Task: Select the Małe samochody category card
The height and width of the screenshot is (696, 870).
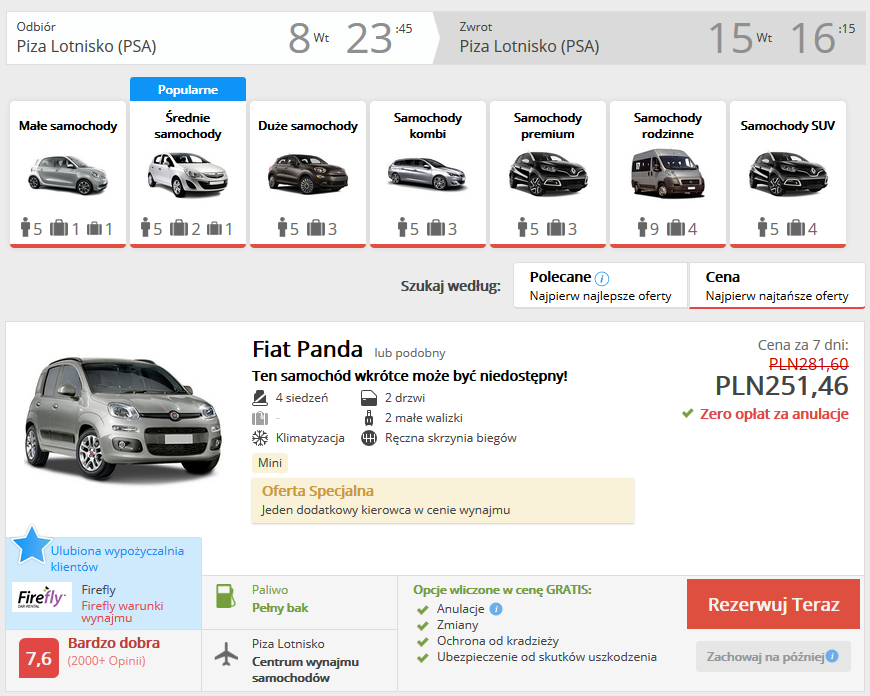Action: click(x=68, y=174)
